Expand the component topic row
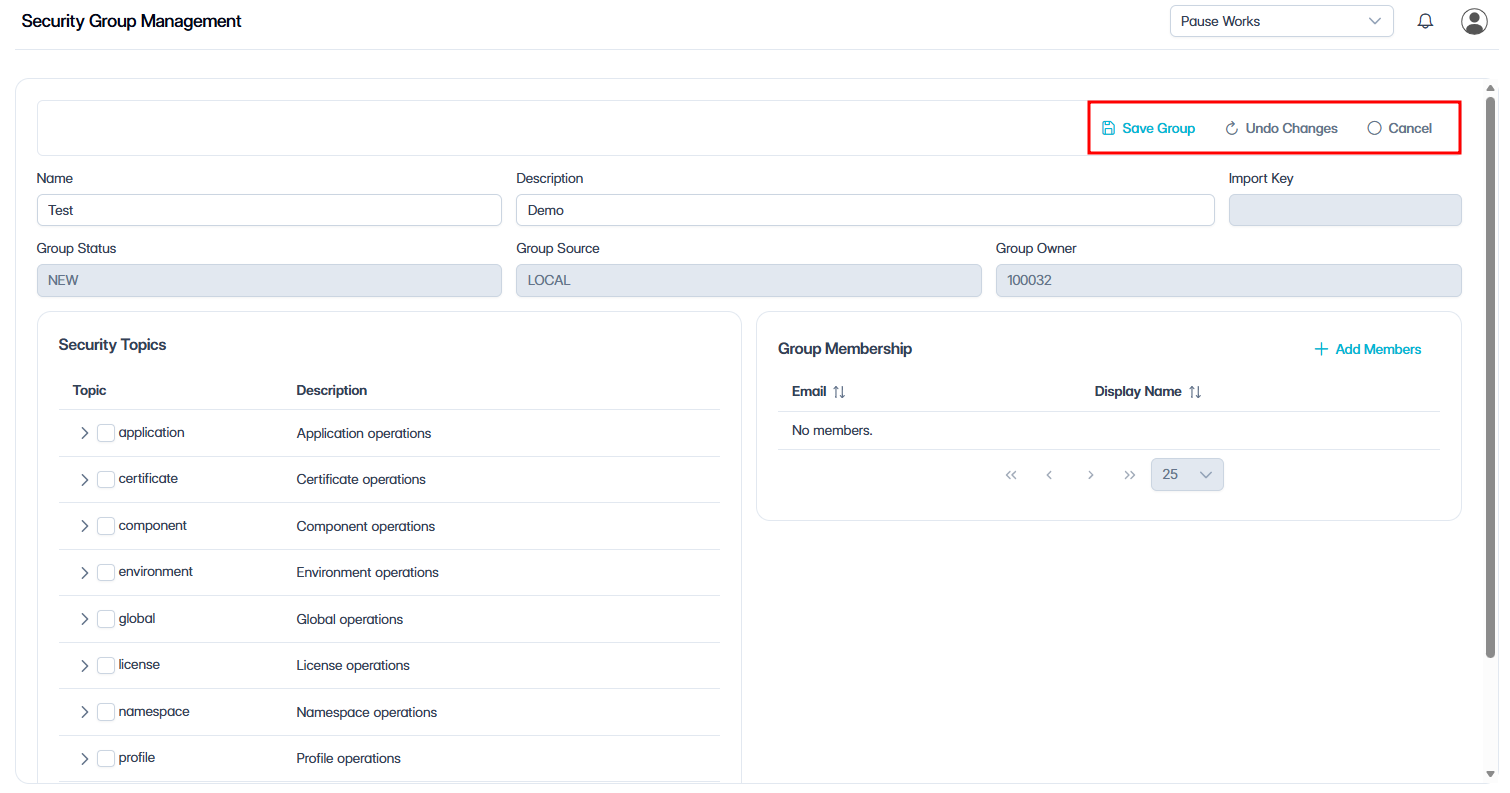The width and height of the screenshot is (1510, 793). (84, 526)
